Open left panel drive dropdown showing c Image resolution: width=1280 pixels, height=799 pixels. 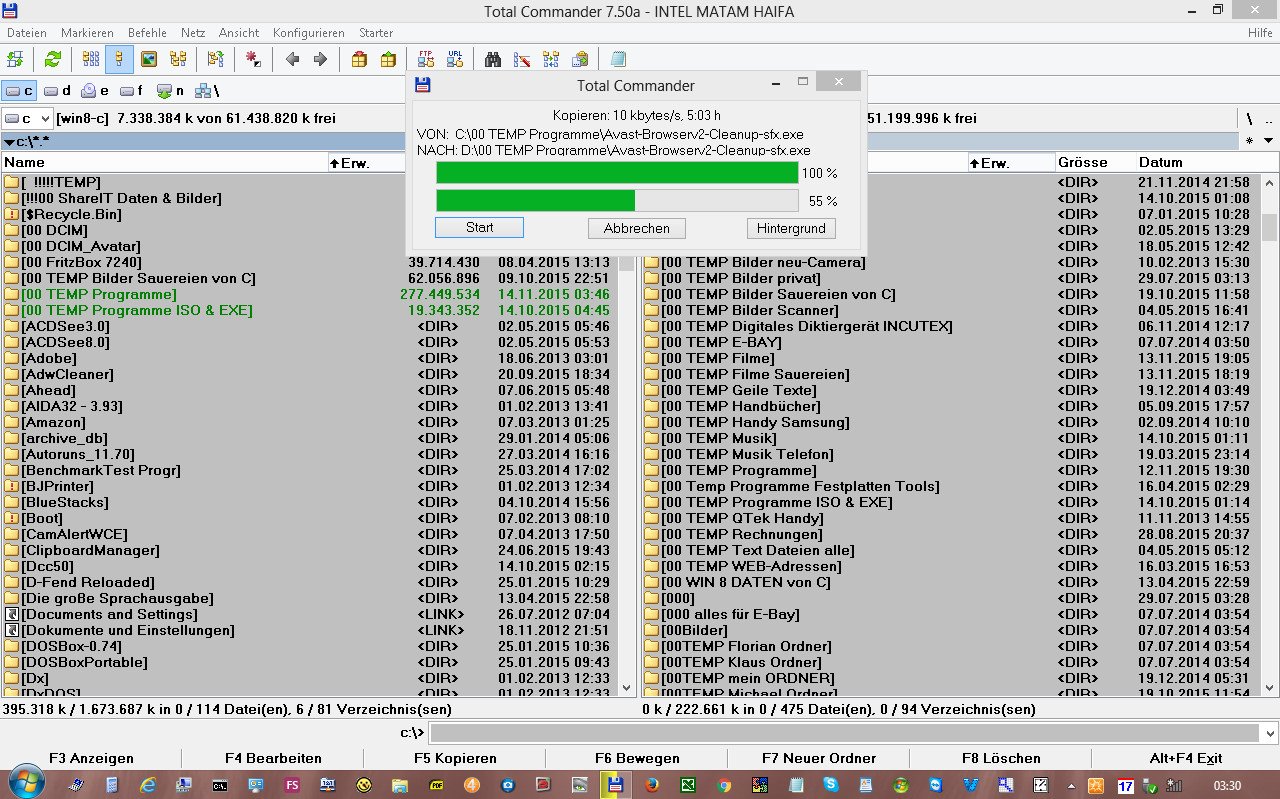coord(27,118)
